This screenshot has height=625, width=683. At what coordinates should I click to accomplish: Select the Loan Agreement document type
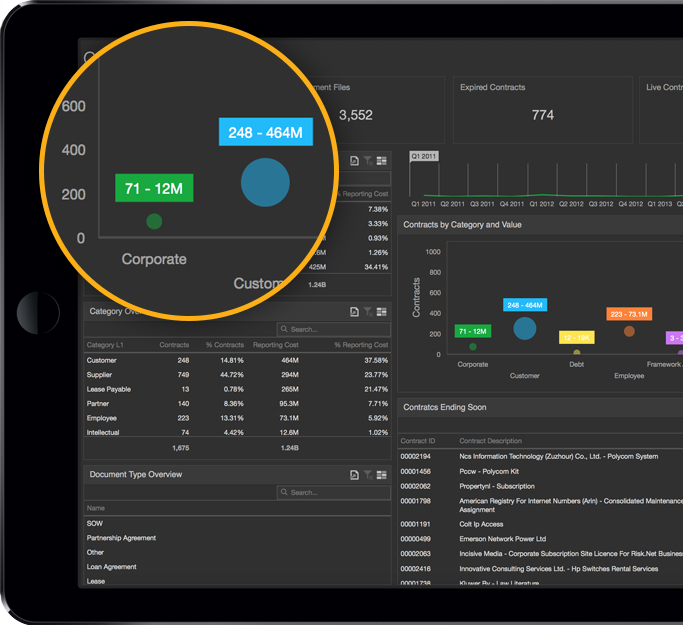[x=237, y=567]
